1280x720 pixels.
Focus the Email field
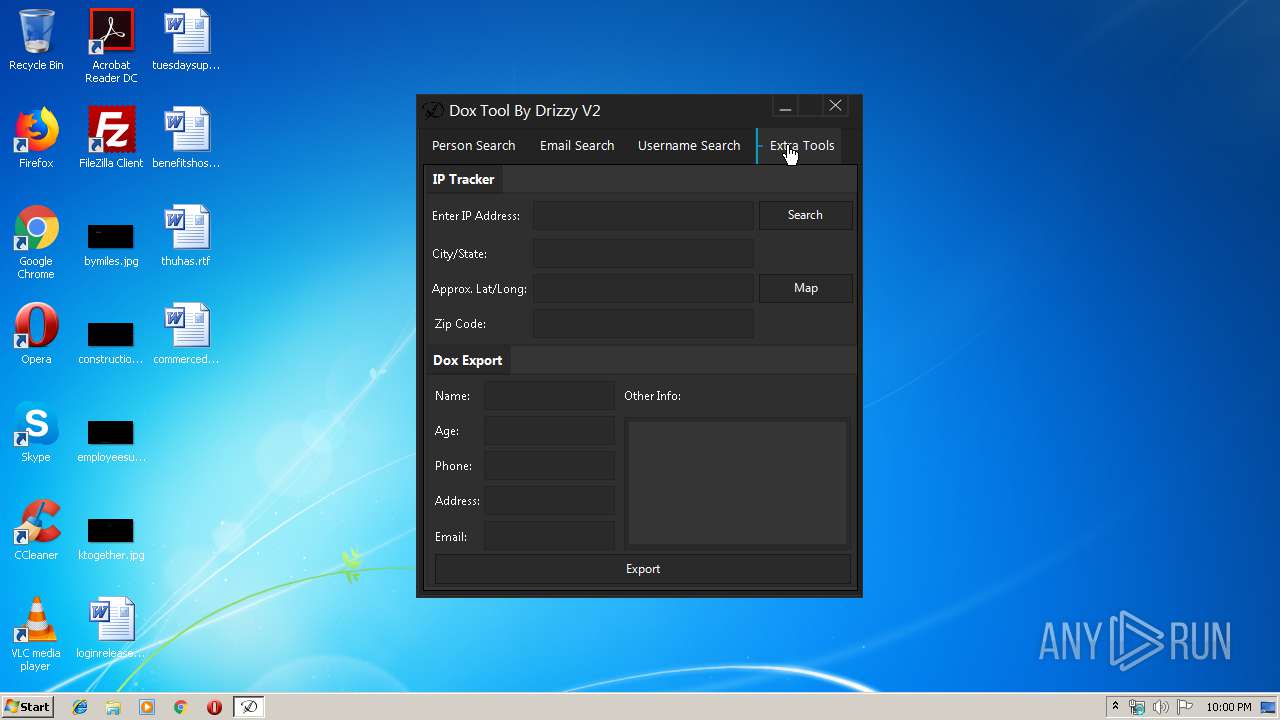tap(549, 536)
